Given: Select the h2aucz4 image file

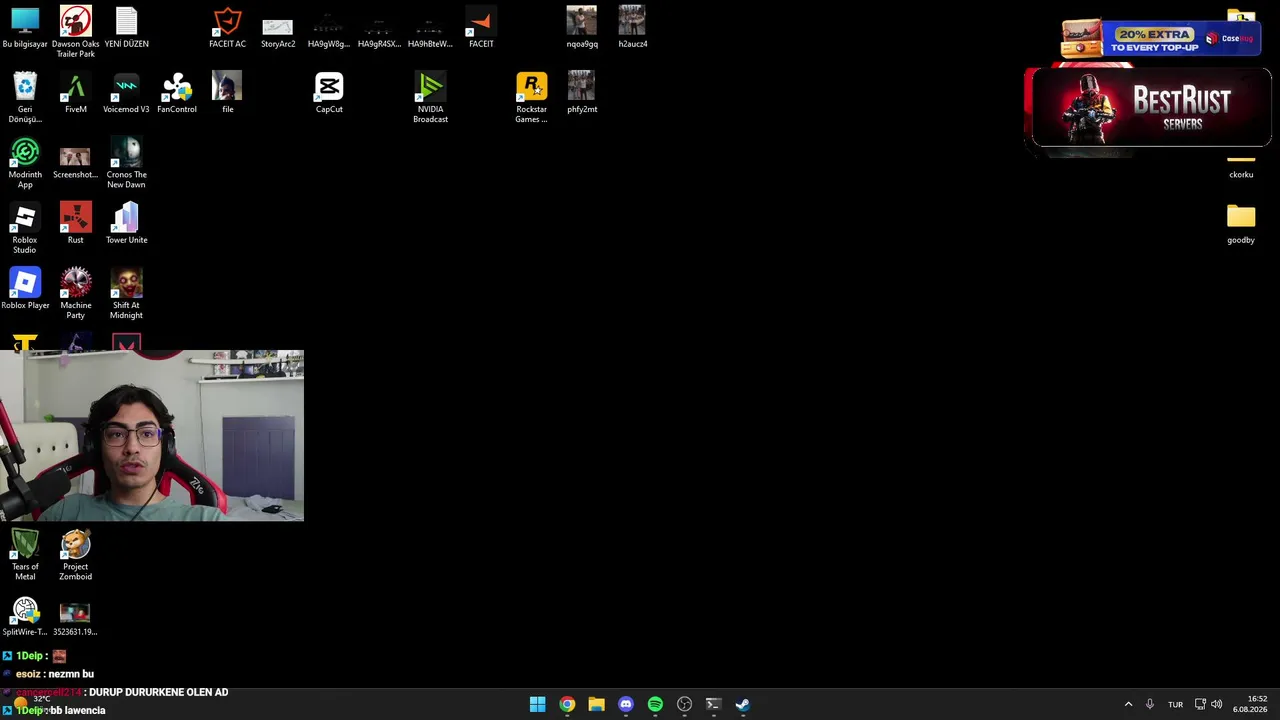Looking at the screenshot, I should pyautogui.click(x=632, y=27).
